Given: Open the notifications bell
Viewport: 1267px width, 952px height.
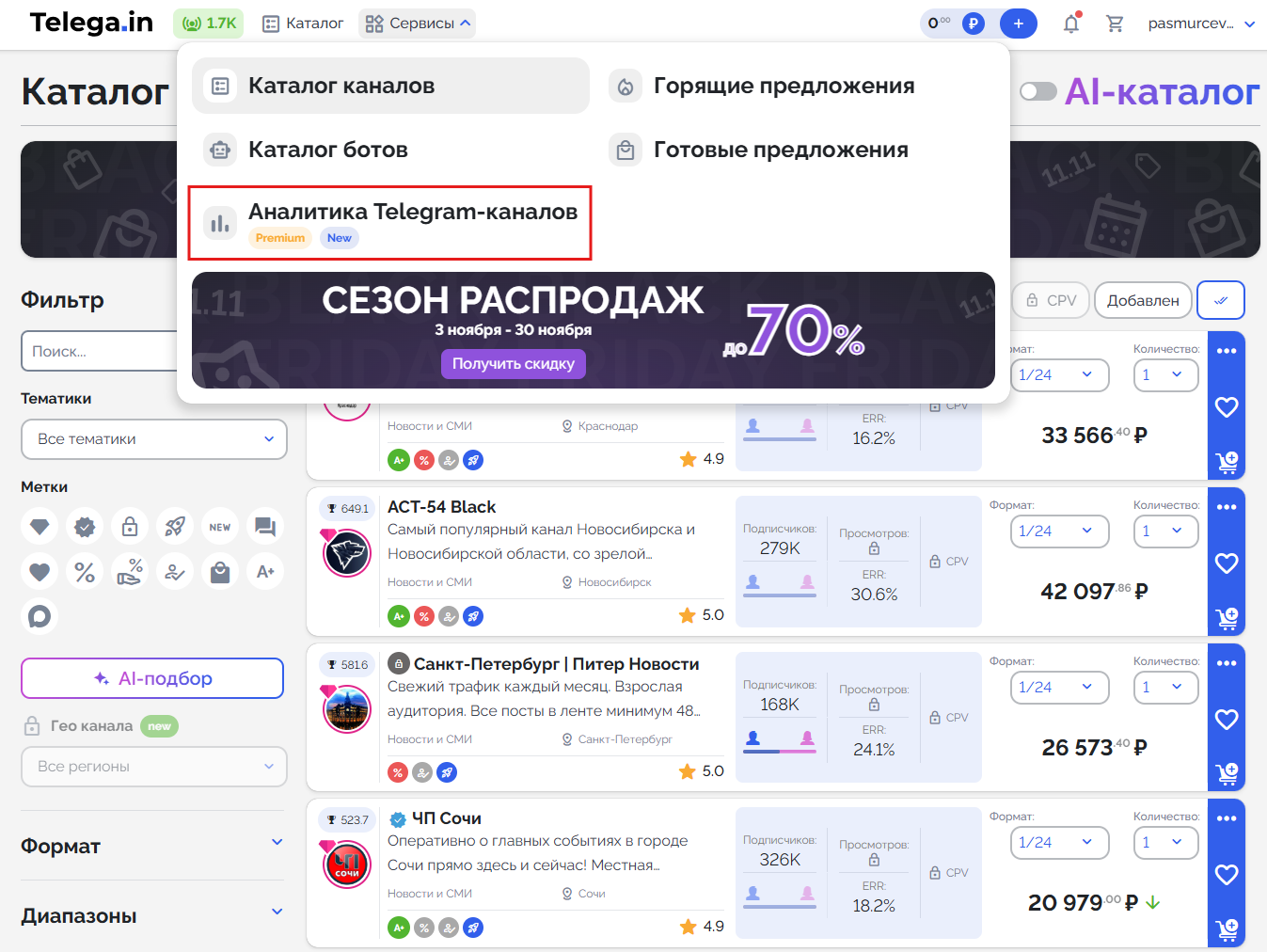Looking at the screenshot, I should 1071,24.
